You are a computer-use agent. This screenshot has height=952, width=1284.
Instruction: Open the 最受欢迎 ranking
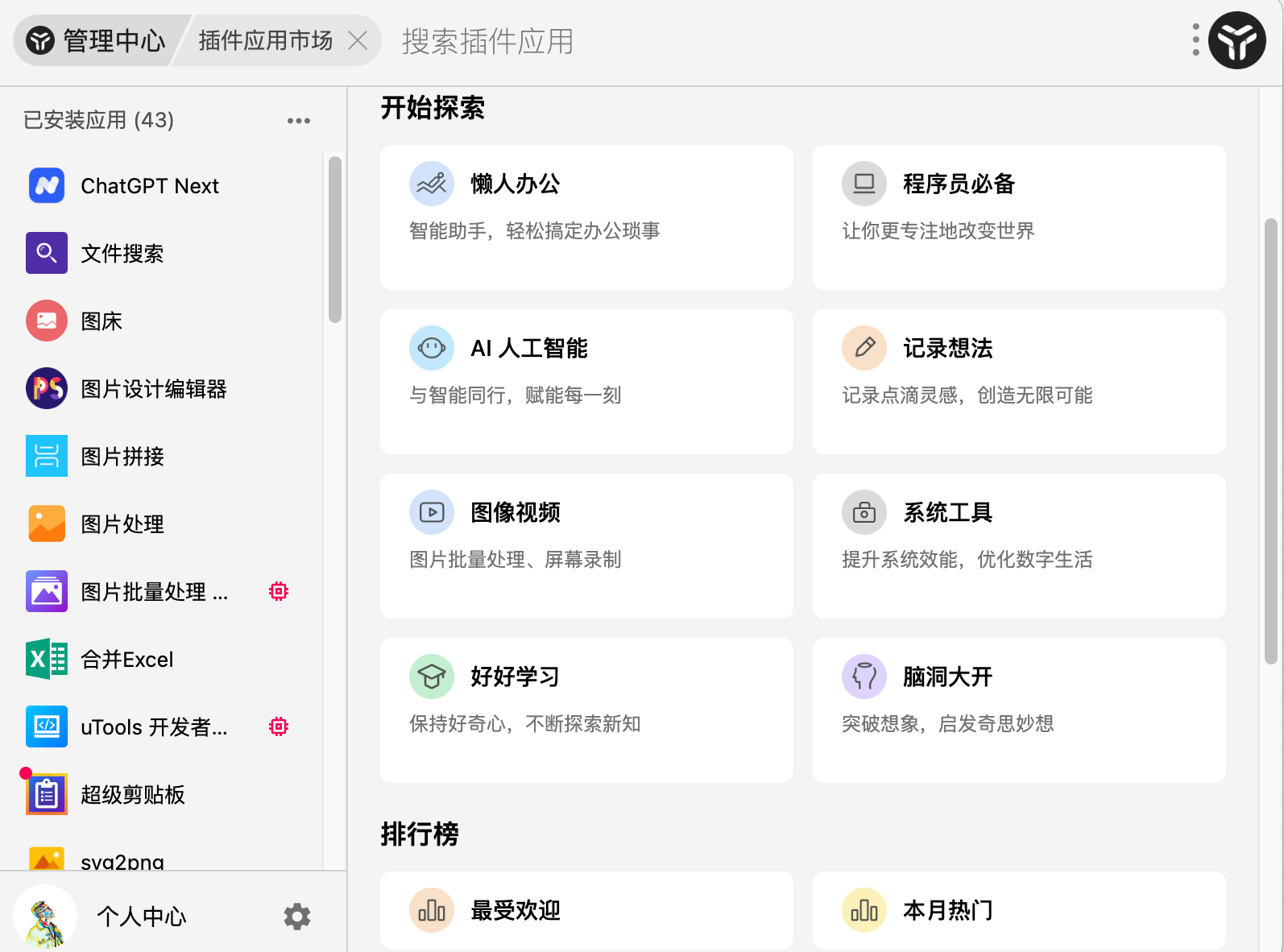pyautogui.click(x=586, y=910)
